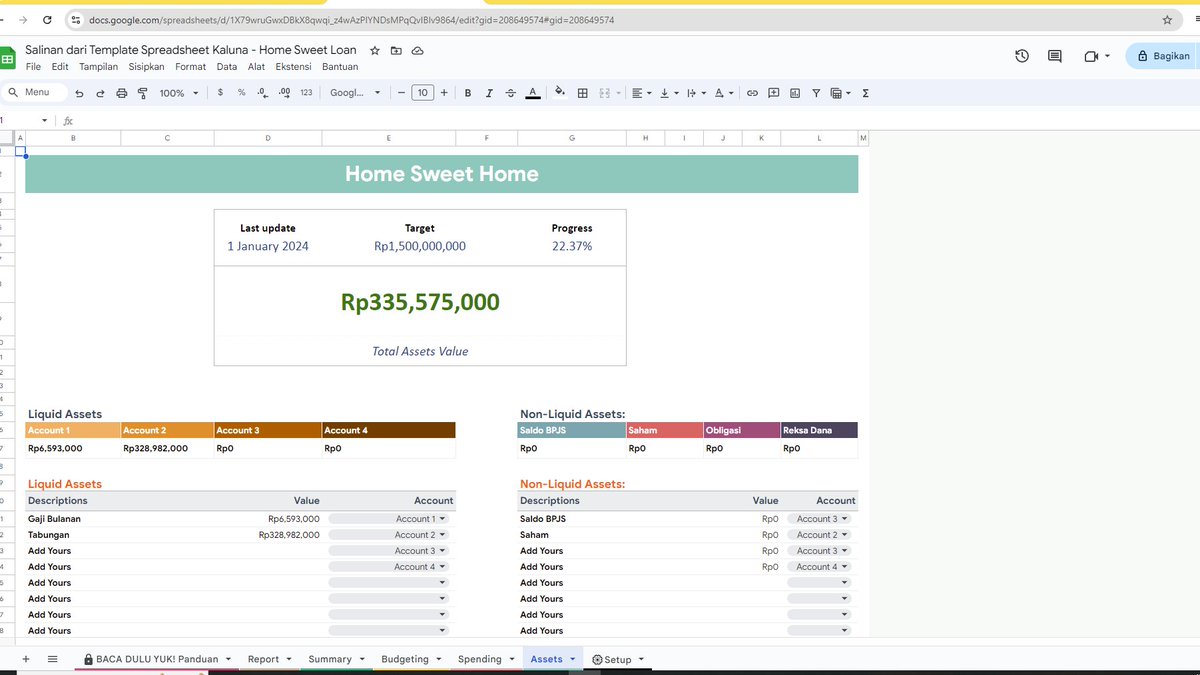Open the fill color bucket
The image size is (1200, 675).
click(x=560, y=92)
